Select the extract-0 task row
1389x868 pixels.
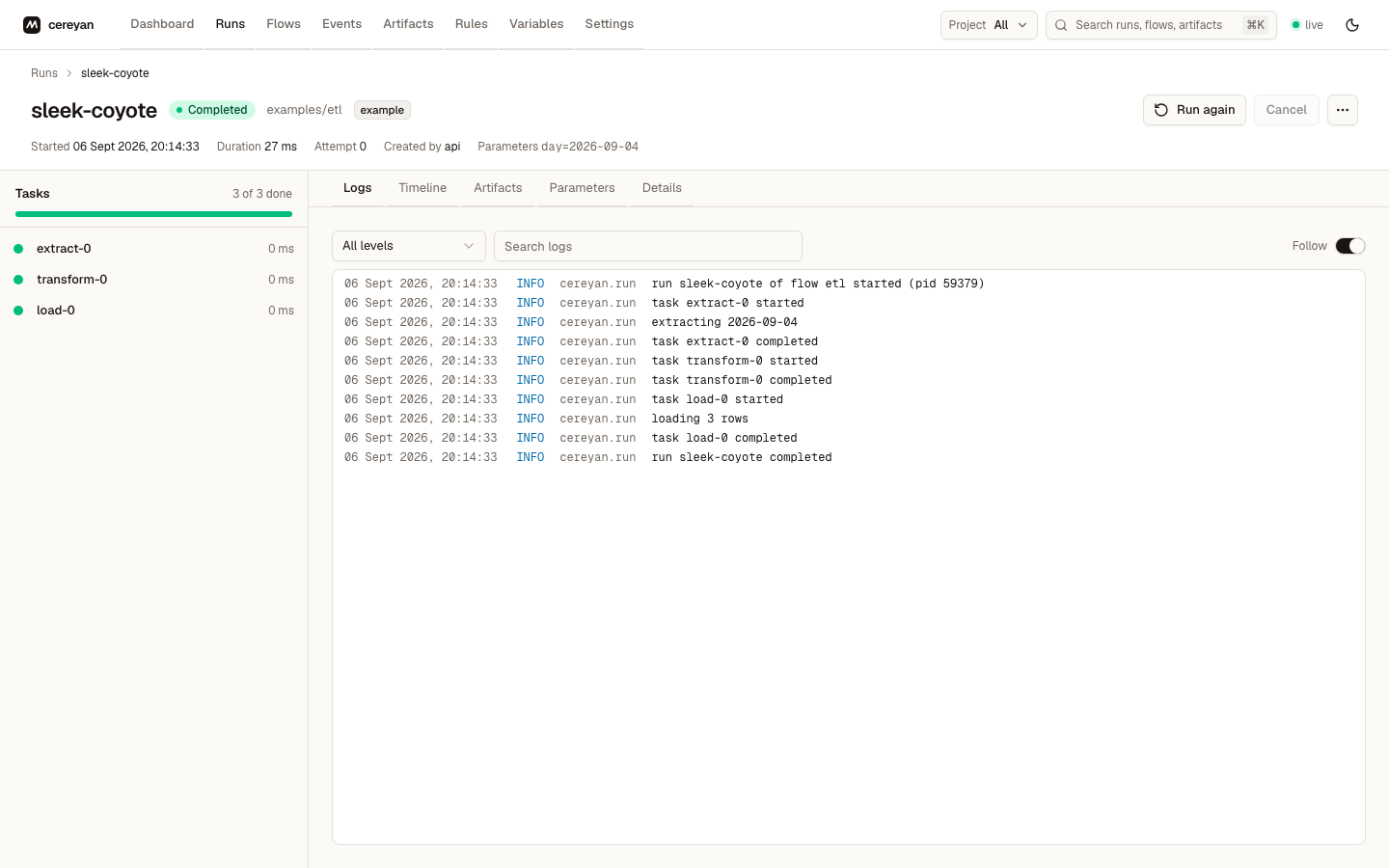click(x=154, y=249)
